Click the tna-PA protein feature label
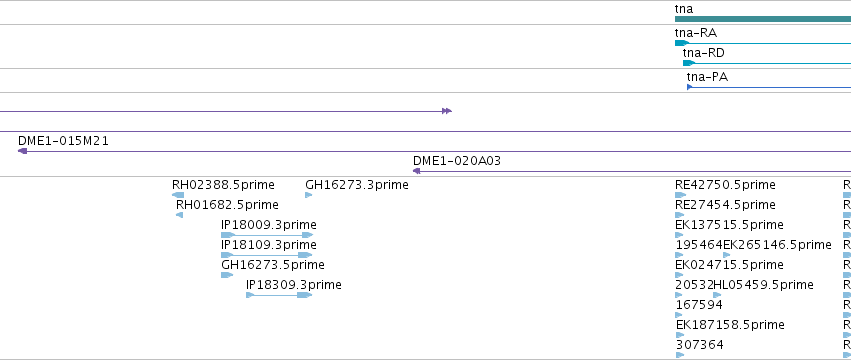The width and height of the screenshot is (851, 360). click(707, 77)
